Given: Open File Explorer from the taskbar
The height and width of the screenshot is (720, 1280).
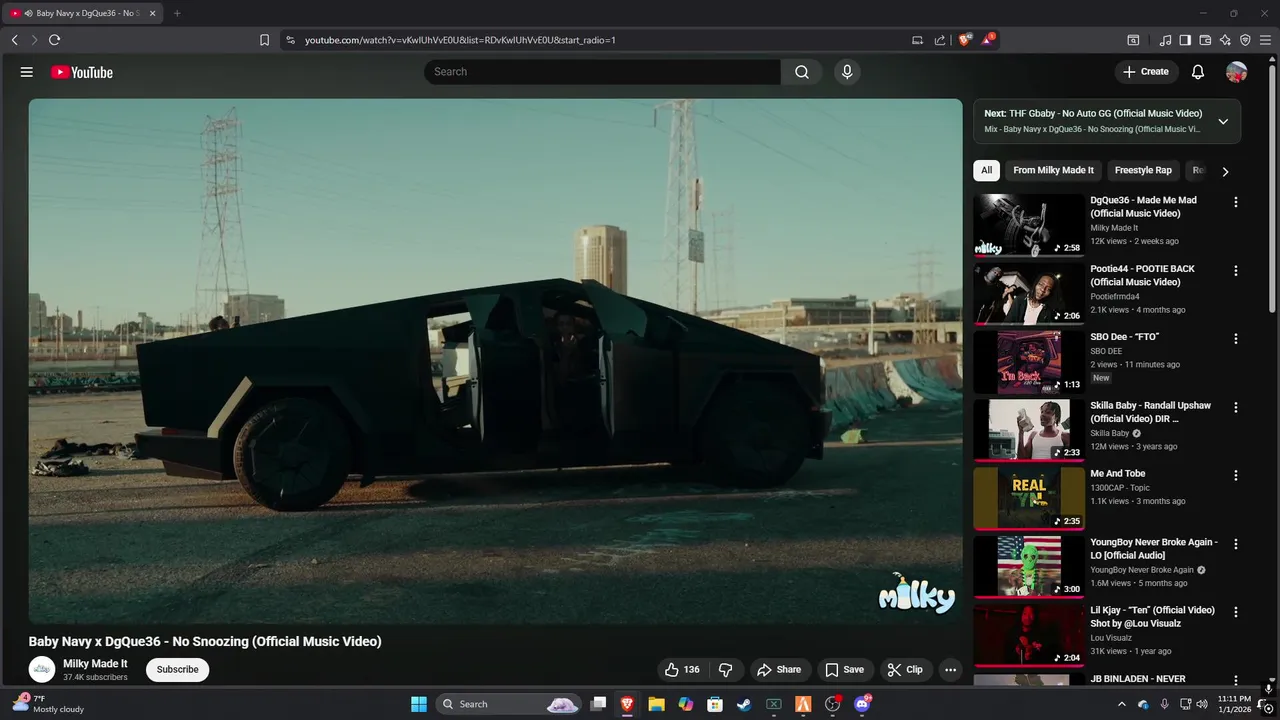Looking at the screenshot, I should (x=656, y=704).
